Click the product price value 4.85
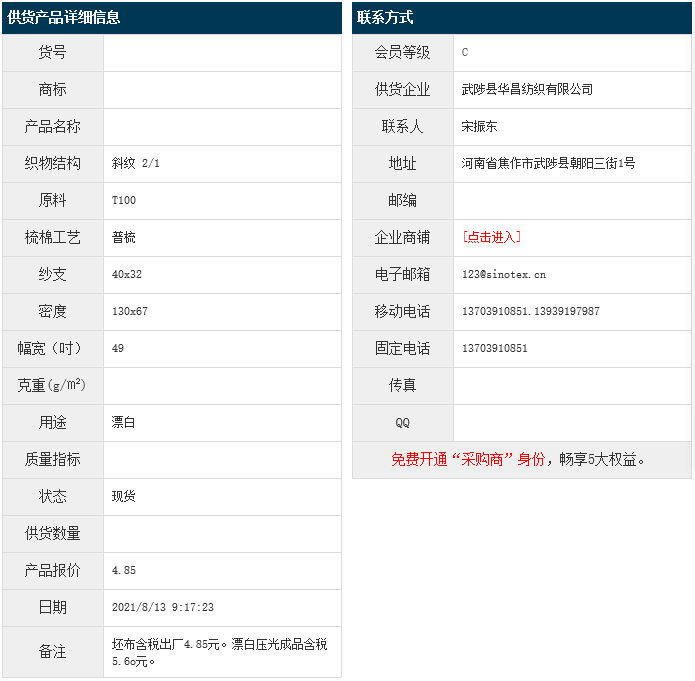The height and width of the screenshot is (681, 695). (x=124, y=570)
